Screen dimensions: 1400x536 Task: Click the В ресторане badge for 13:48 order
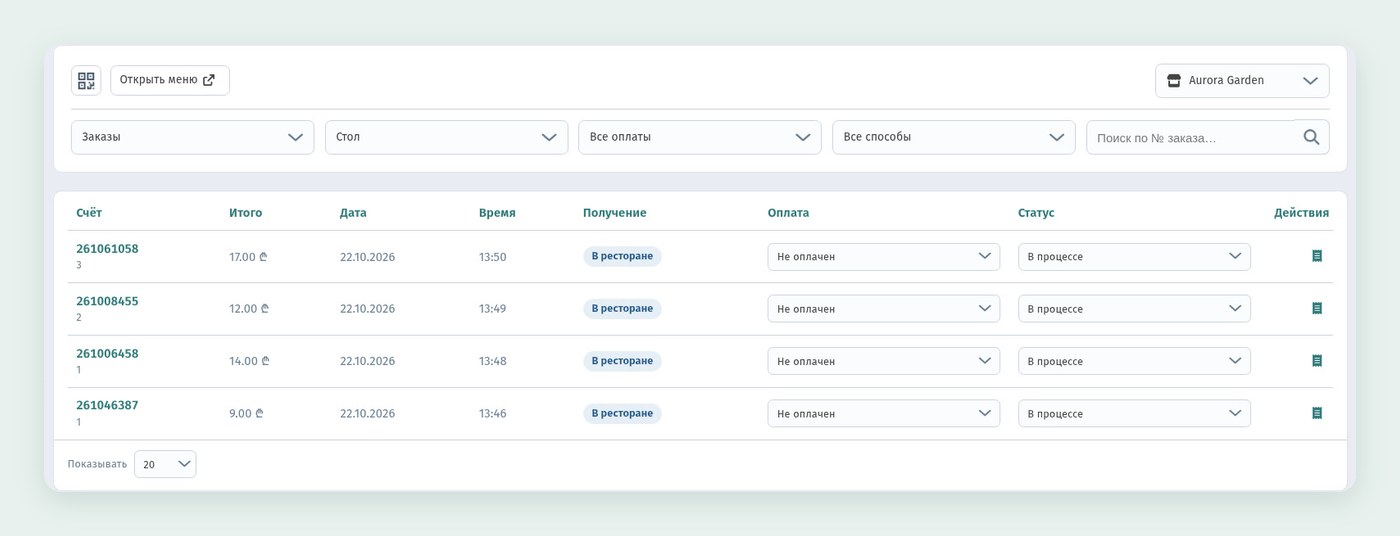point(622,360)
